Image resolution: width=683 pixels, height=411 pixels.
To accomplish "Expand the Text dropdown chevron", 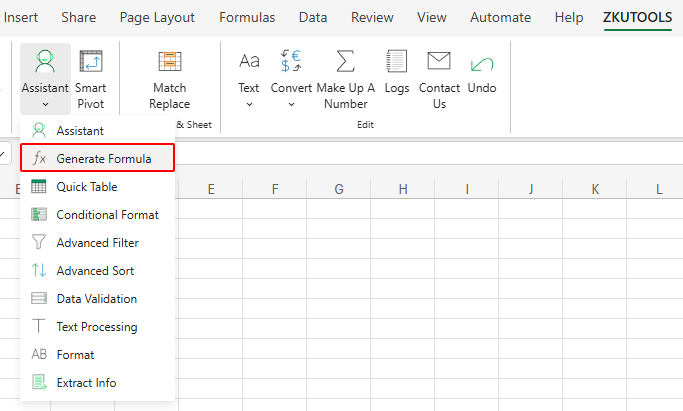I will (249, 104).
